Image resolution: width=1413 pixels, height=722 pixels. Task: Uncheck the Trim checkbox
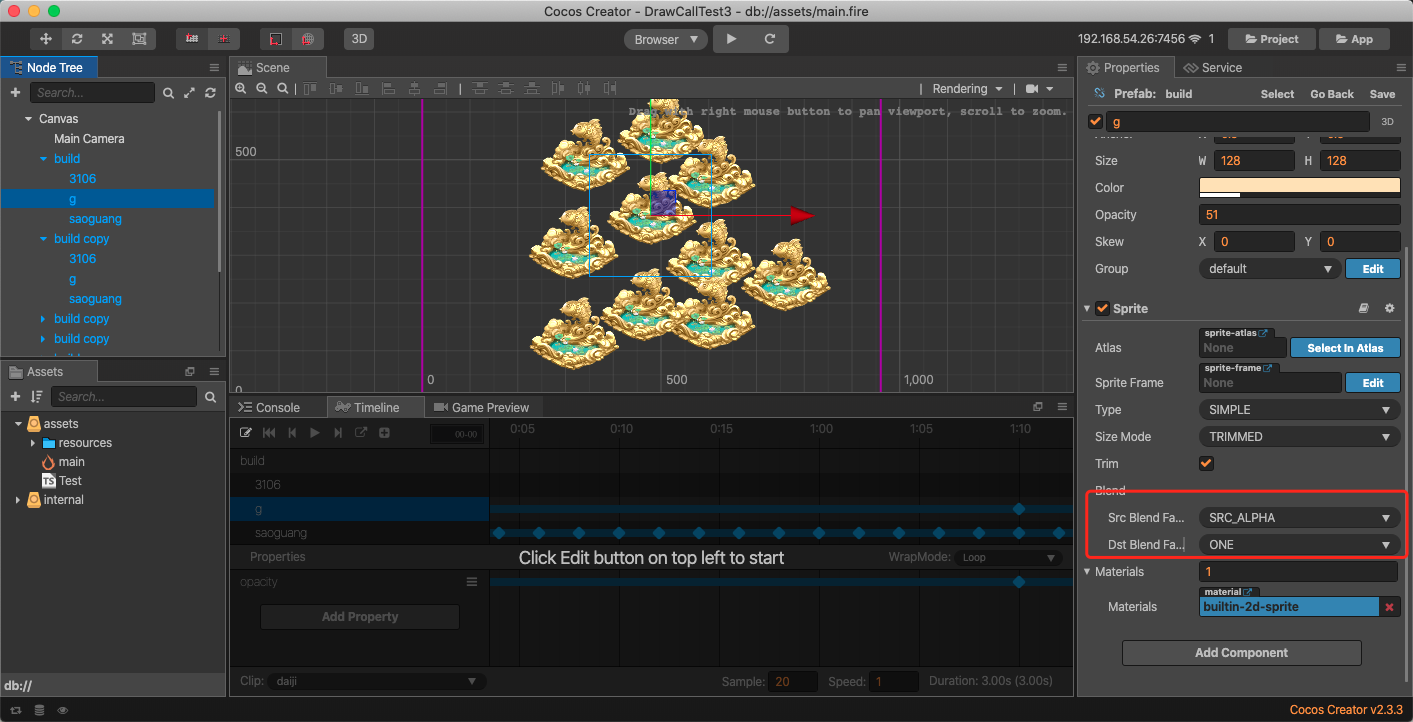[x=1206, y=464]
